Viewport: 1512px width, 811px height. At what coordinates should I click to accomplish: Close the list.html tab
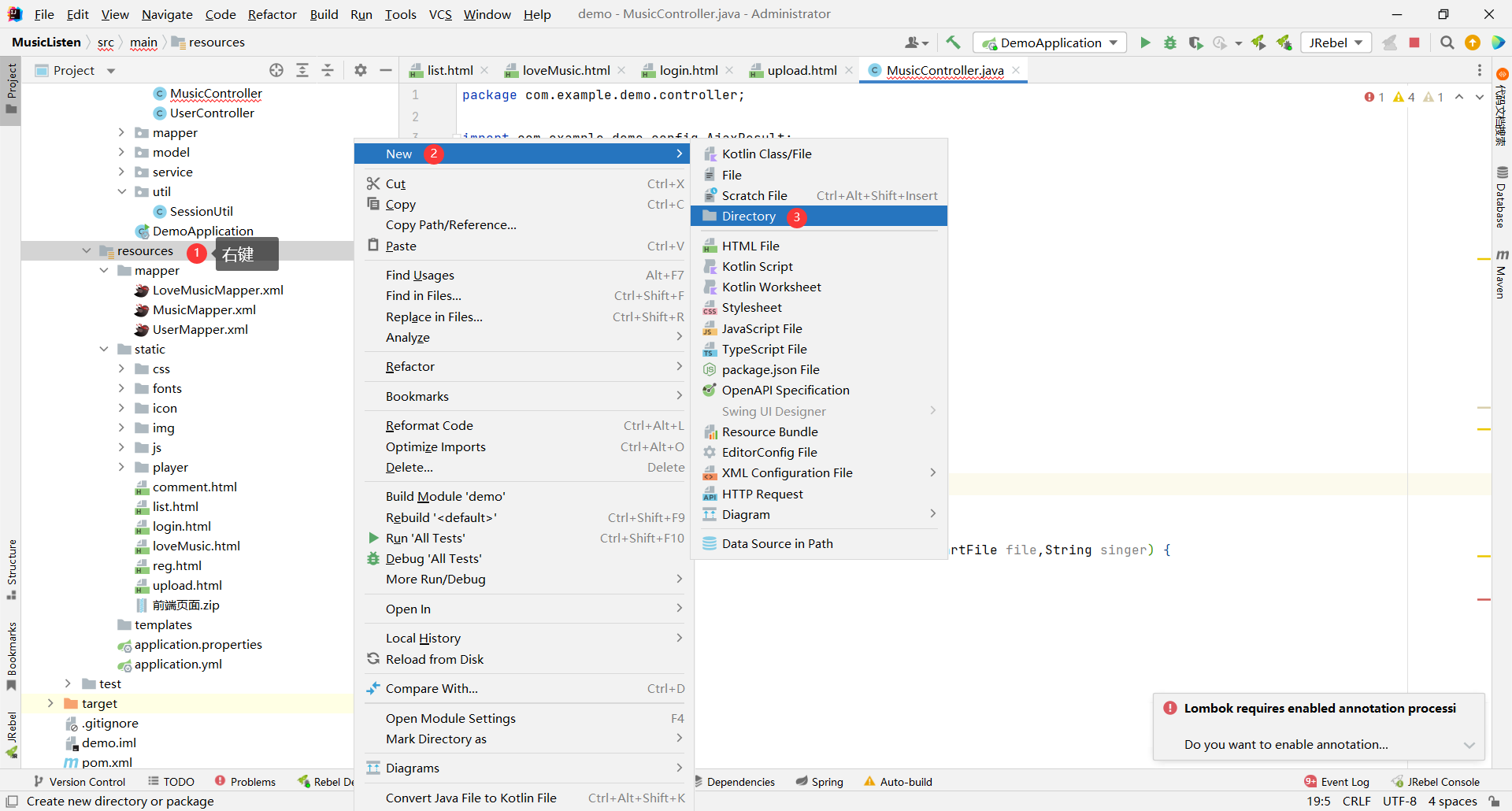click(484, 70)
